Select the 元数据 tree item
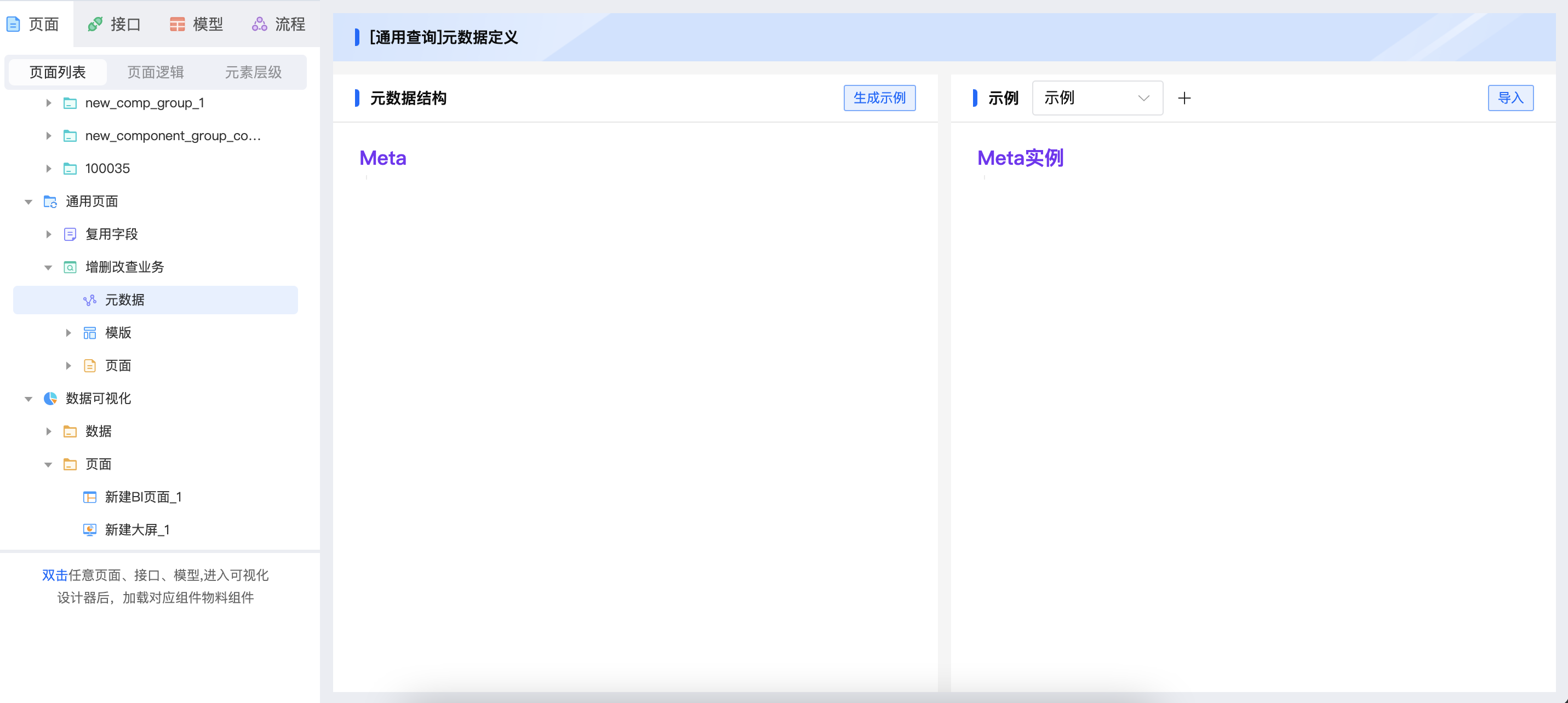1568x703 pixels. coord(155,301)
